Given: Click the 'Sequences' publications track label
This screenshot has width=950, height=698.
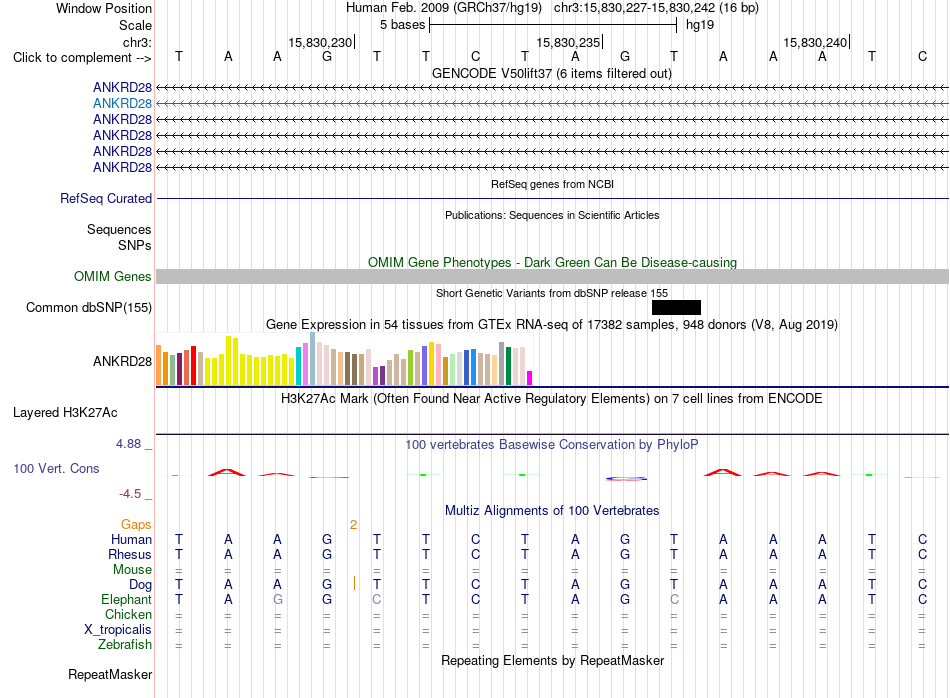Looking at the screenshot, I should tap(119, 230).
